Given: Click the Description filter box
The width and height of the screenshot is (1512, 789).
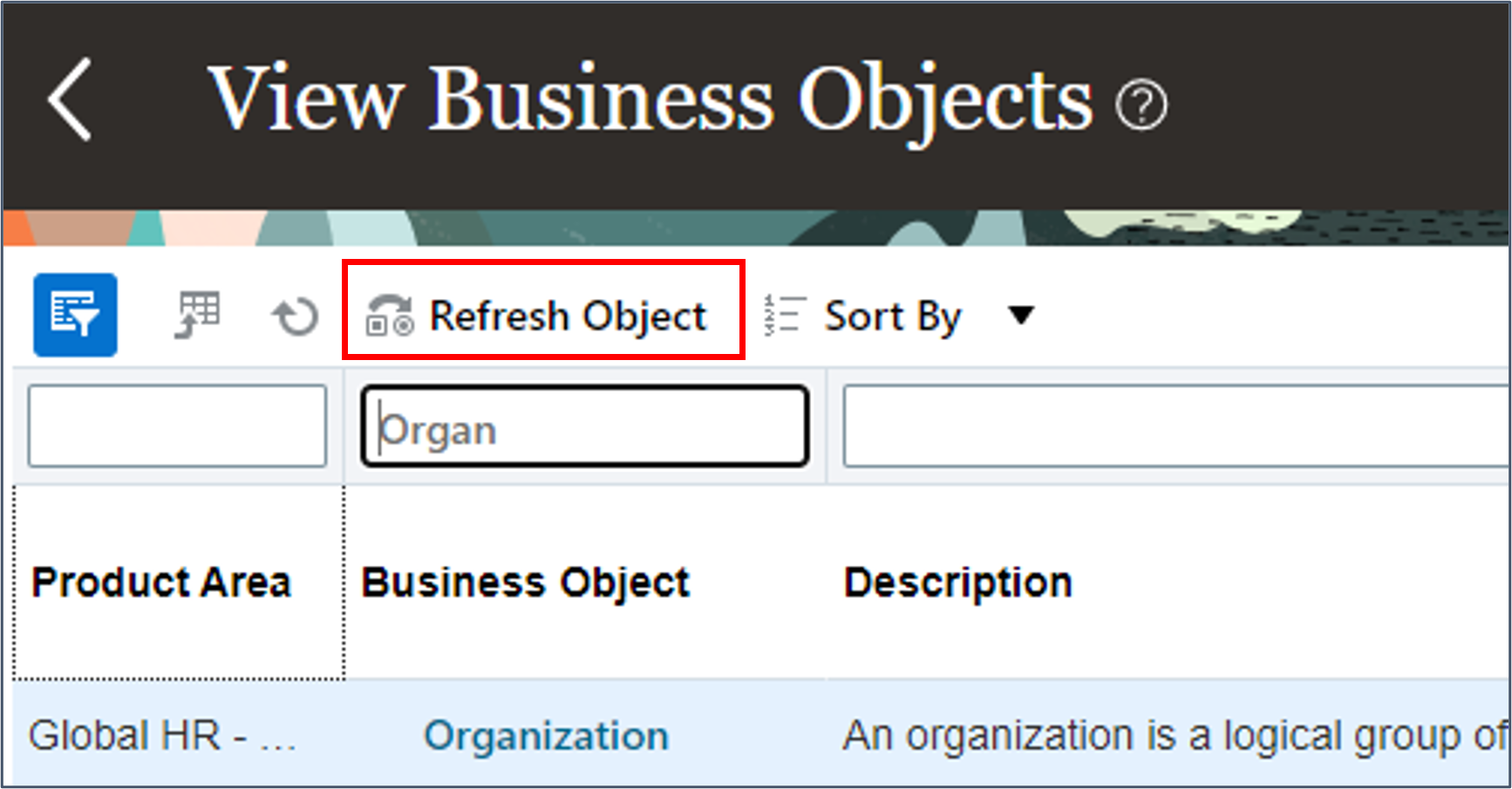Looking at the screenshot, I should click(x=1175, y=425).
